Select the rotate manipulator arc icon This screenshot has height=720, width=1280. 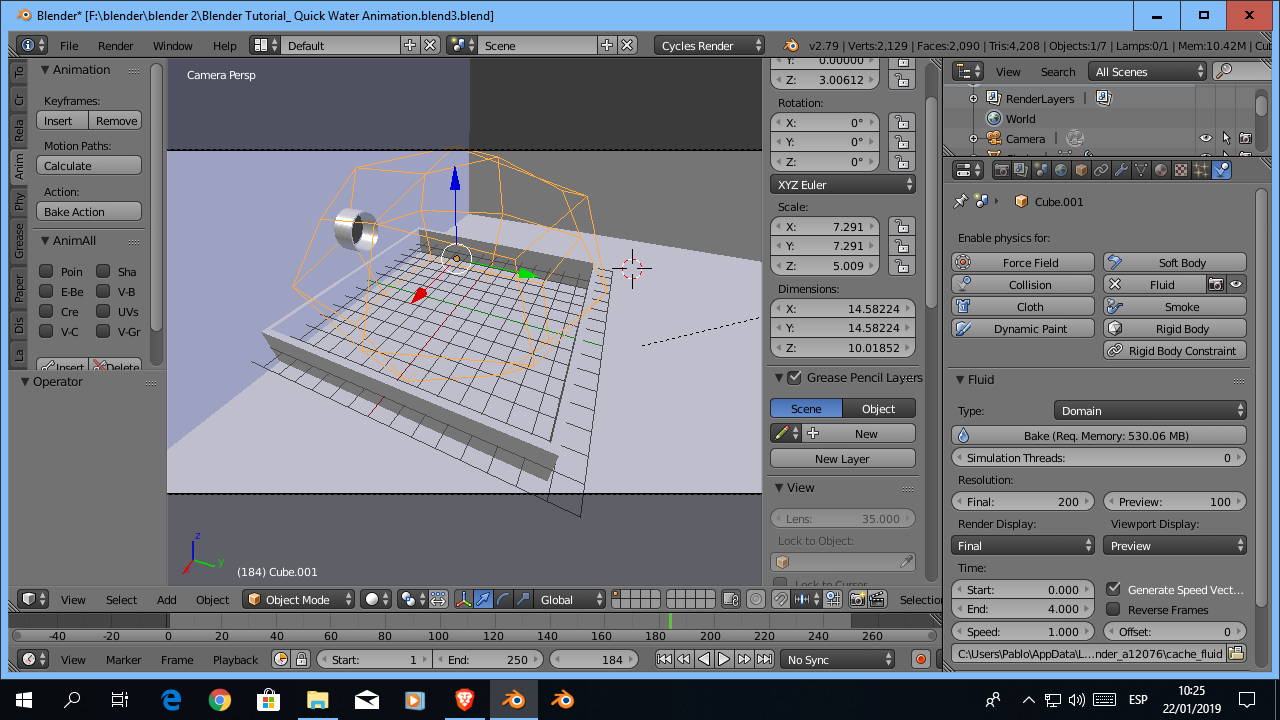[503, 599]
